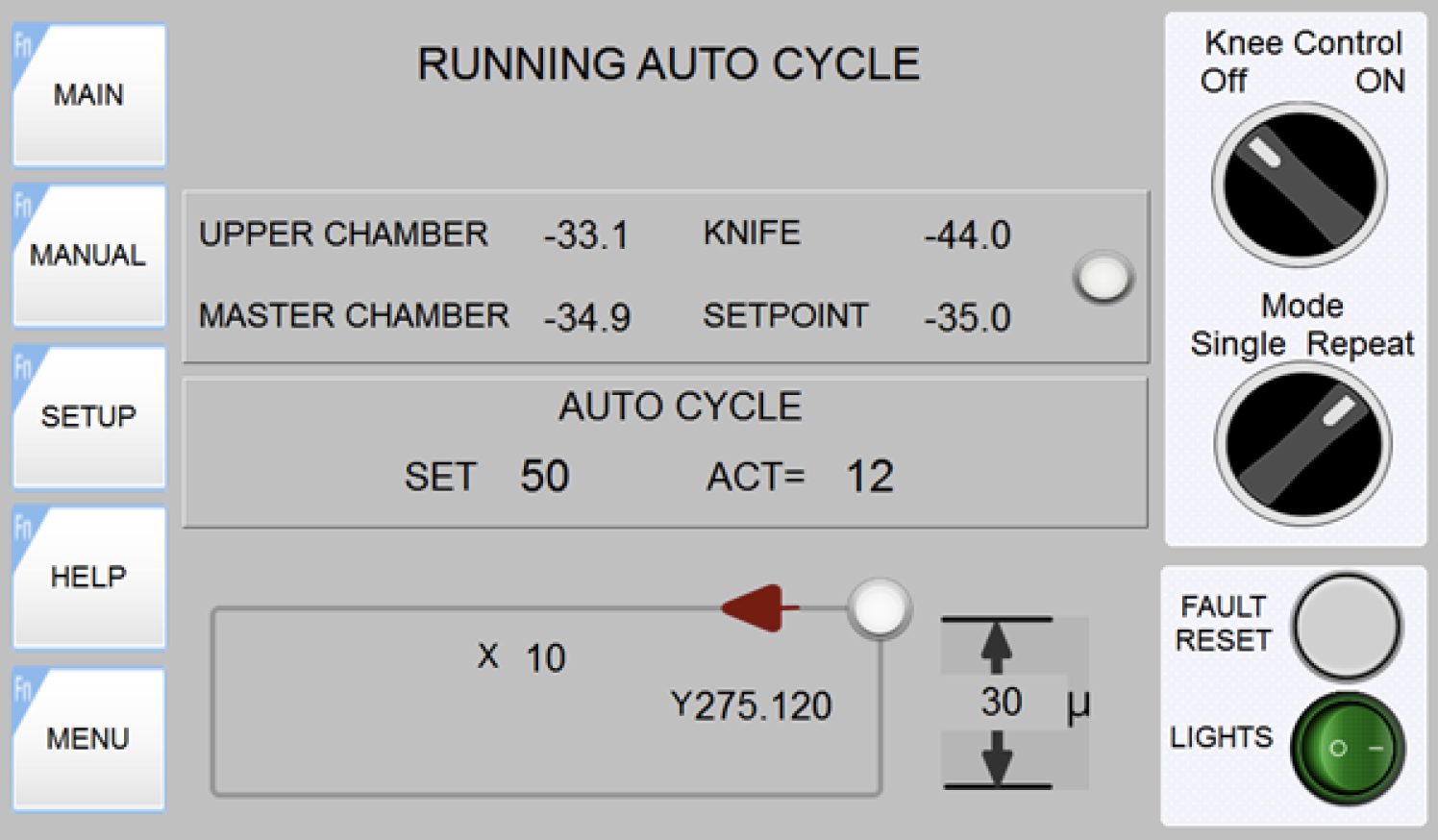
Task: Toggle the green LIGHTS rocker switch
Action: point(1349,748)
